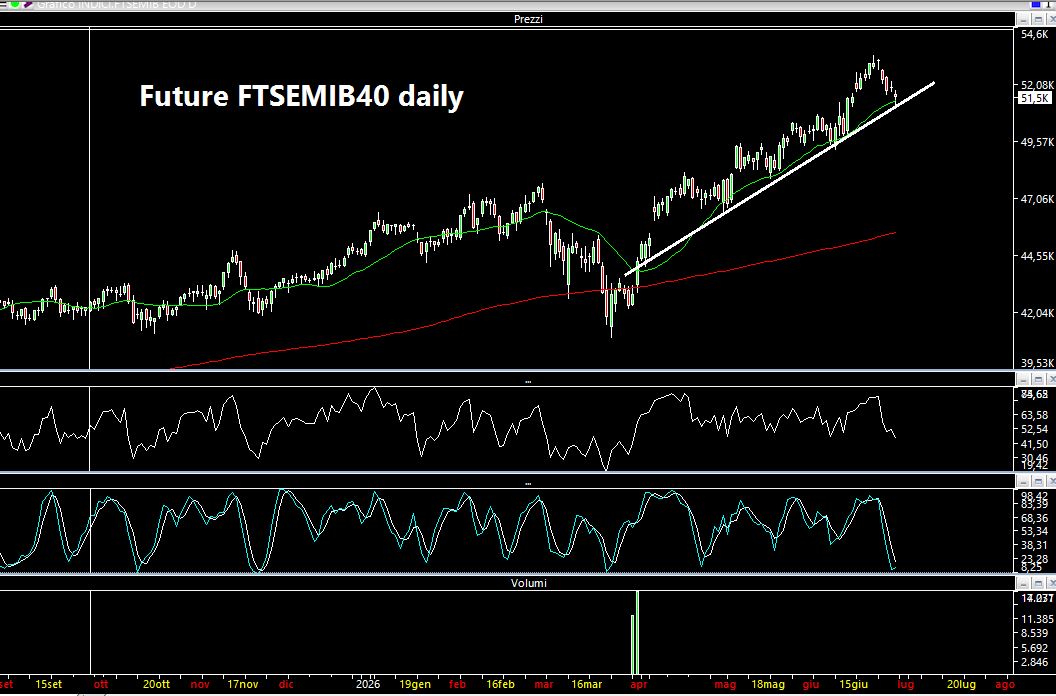This screenshot has height=696, width=1056.
Task: Click the 16mar date label
Action: [x=587, y=684]
